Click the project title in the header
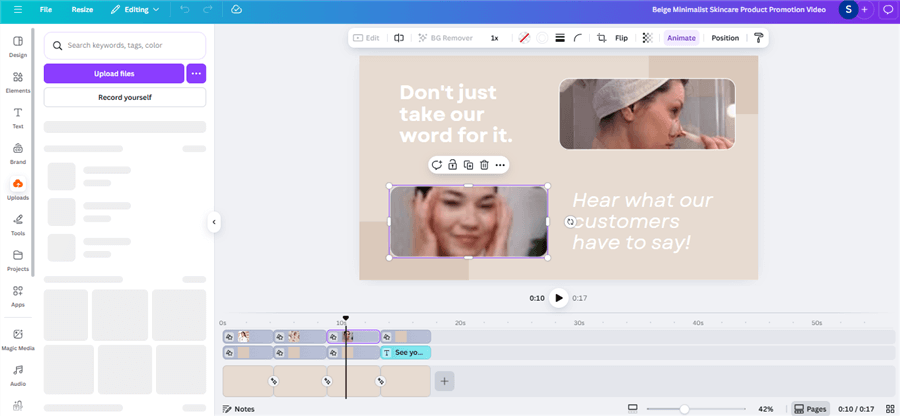This screenshot has height=416, width=900. (x=739, y=10)
